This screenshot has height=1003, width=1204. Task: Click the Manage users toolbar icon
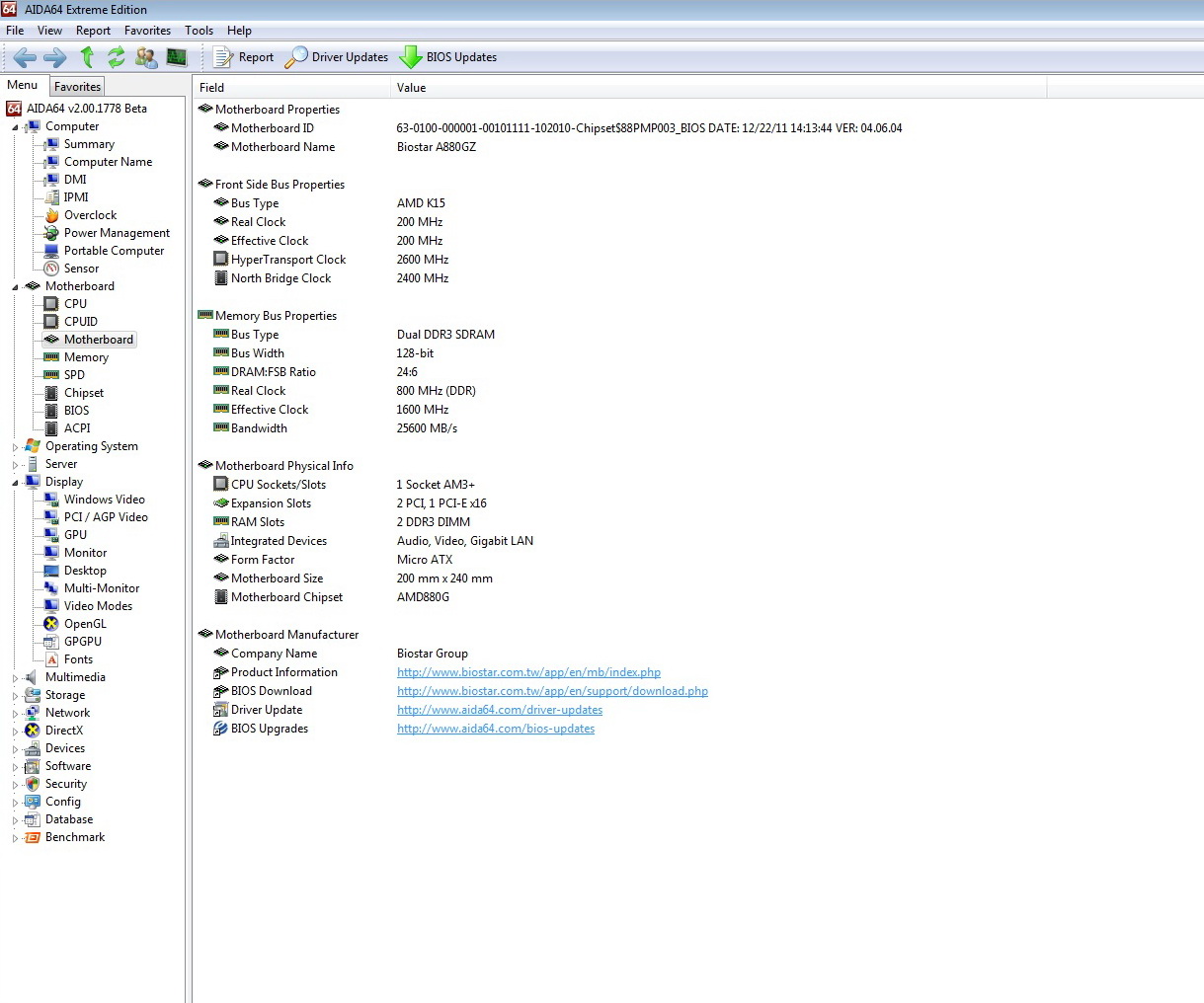pyautogui.click(x=146, y=57)
